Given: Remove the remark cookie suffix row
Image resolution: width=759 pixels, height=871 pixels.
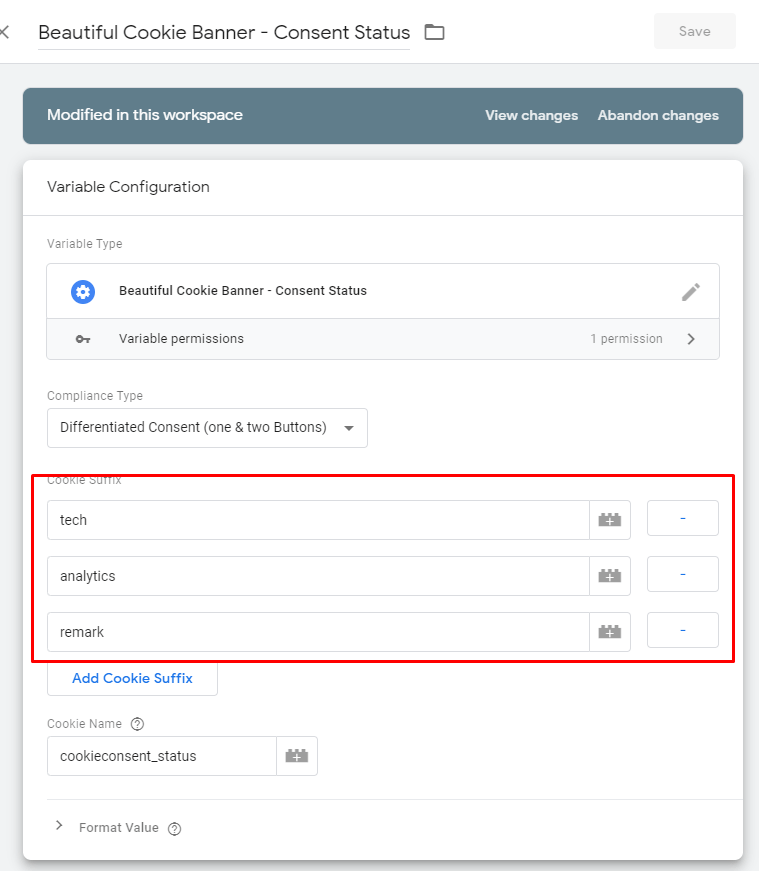Looking at the screenshot, I should (683, 630).
